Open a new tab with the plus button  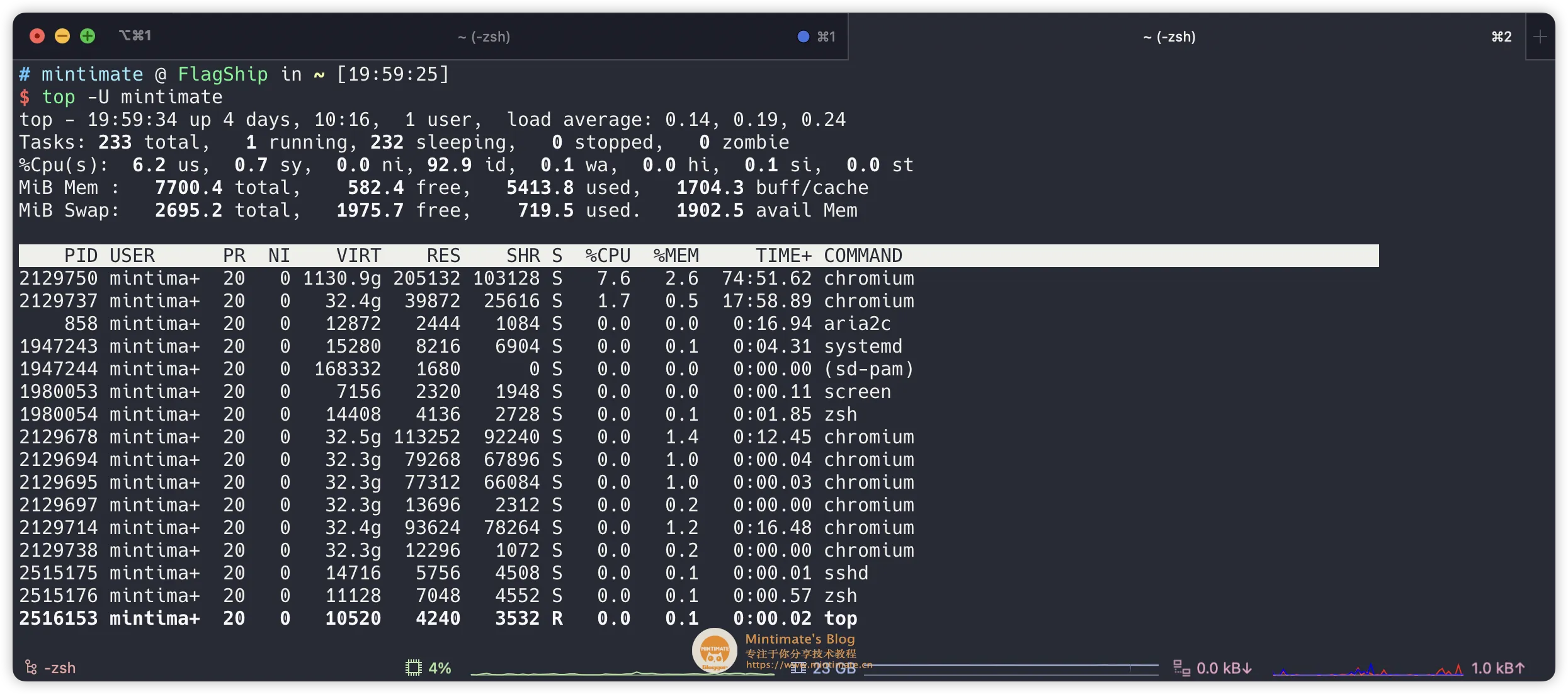1540,37
